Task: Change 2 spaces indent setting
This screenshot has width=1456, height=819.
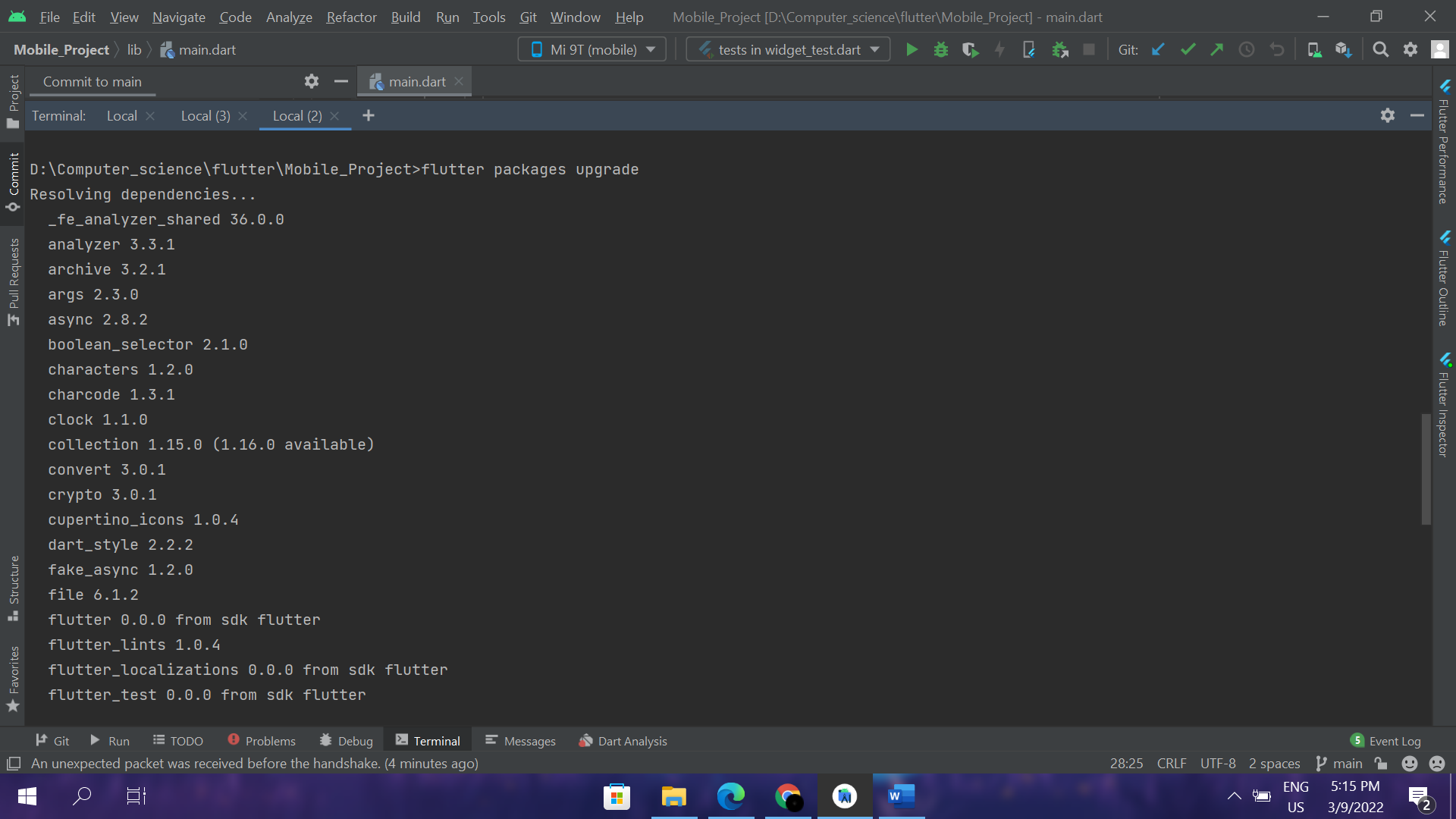Action: pyautogui.click(x=1274, y=764)
